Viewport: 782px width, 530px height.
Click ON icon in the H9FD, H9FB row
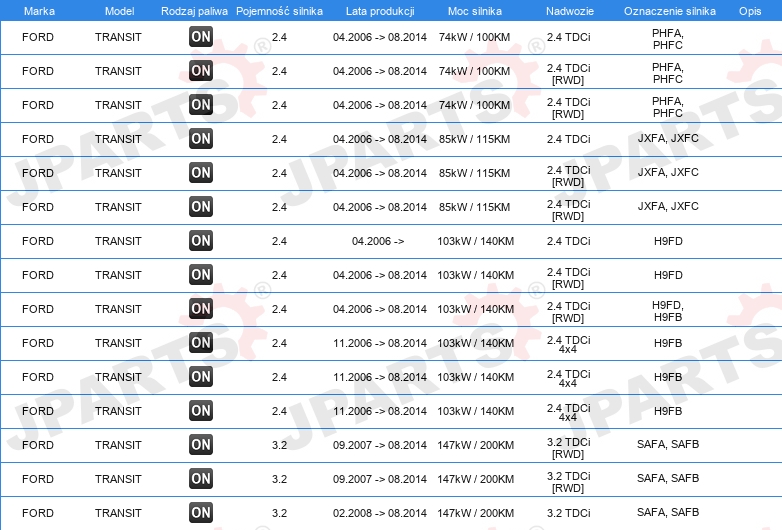click(x=201, y=309)
